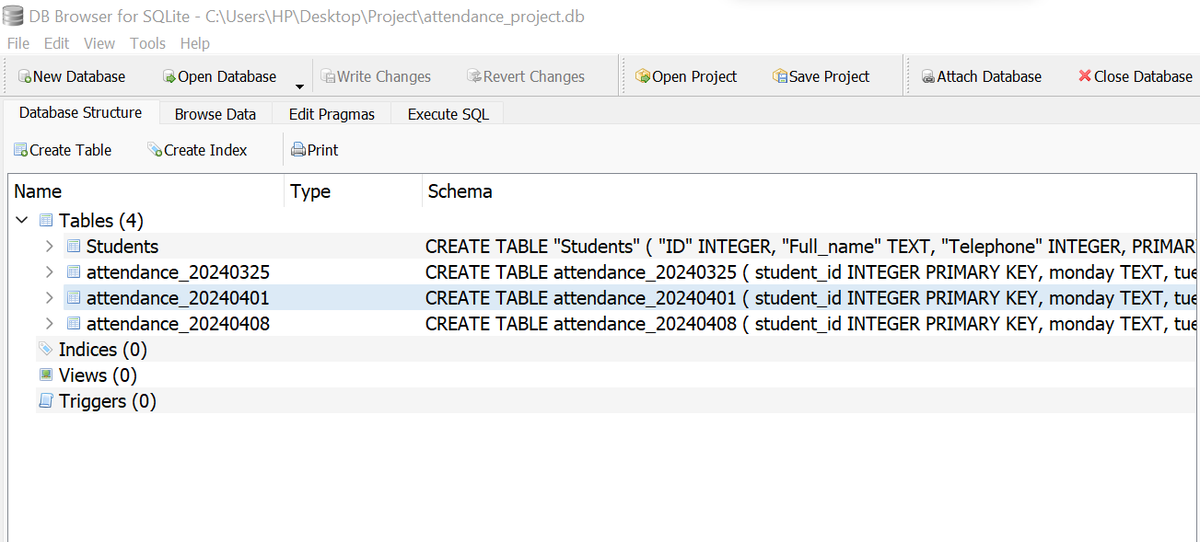Image resolution: width=1200 pixels, height=542 pixels.
Task: Open the Help menu
Action: point(195,43)
